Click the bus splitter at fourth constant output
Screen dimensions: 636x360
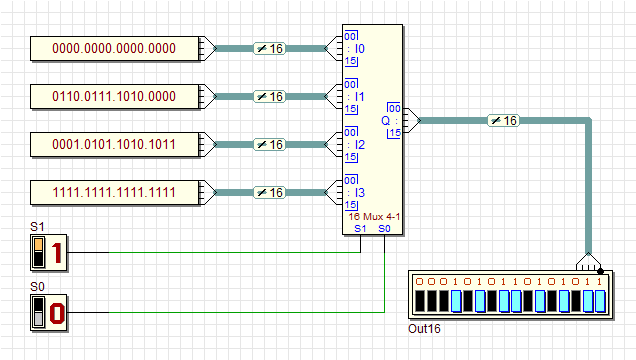[208, 192]
